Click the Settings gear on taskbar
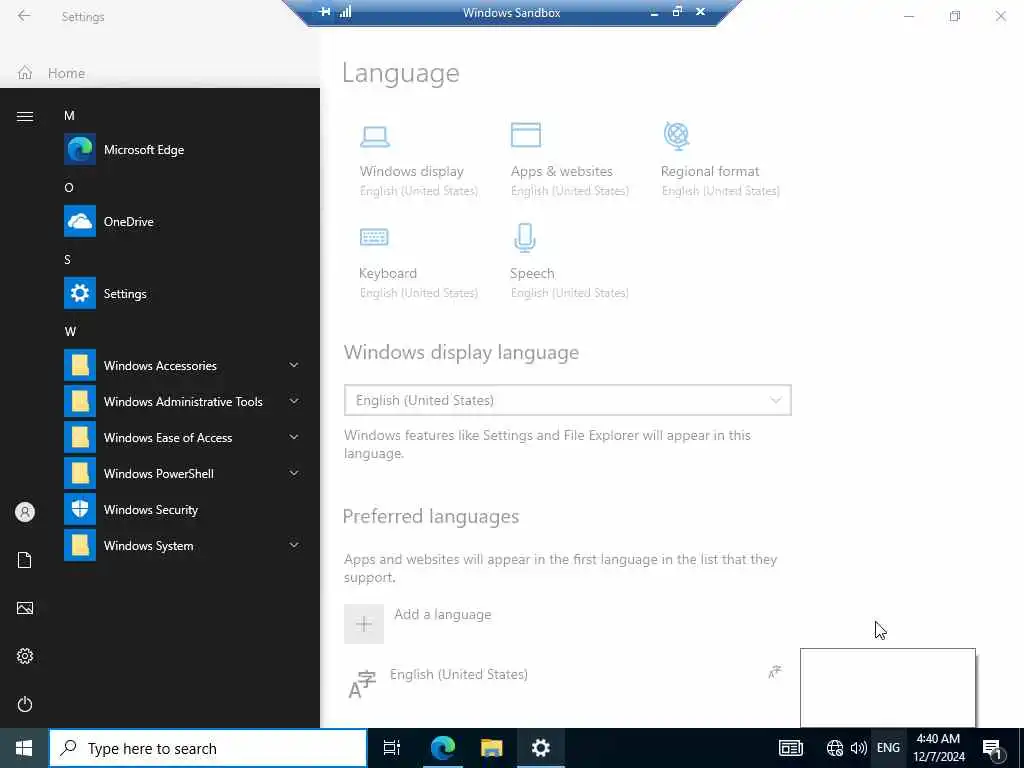Viewport: 1024px width, 768px height. click(x=541, y=748)
